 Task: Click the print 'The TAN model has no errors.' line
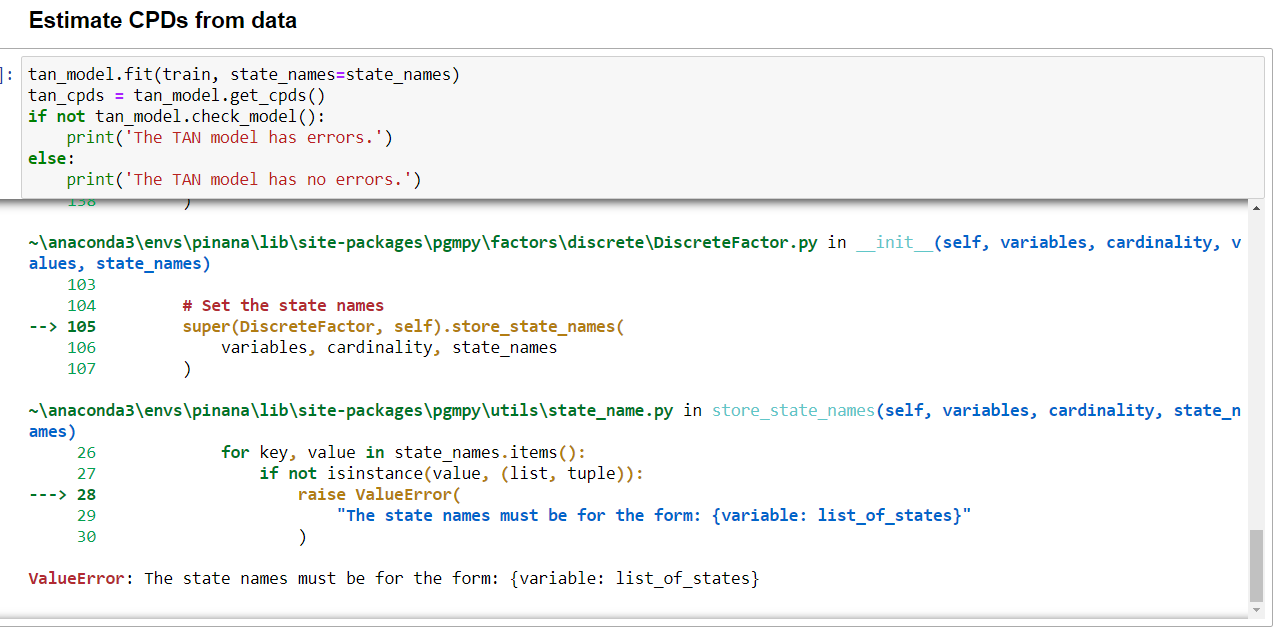coord(244,180)
